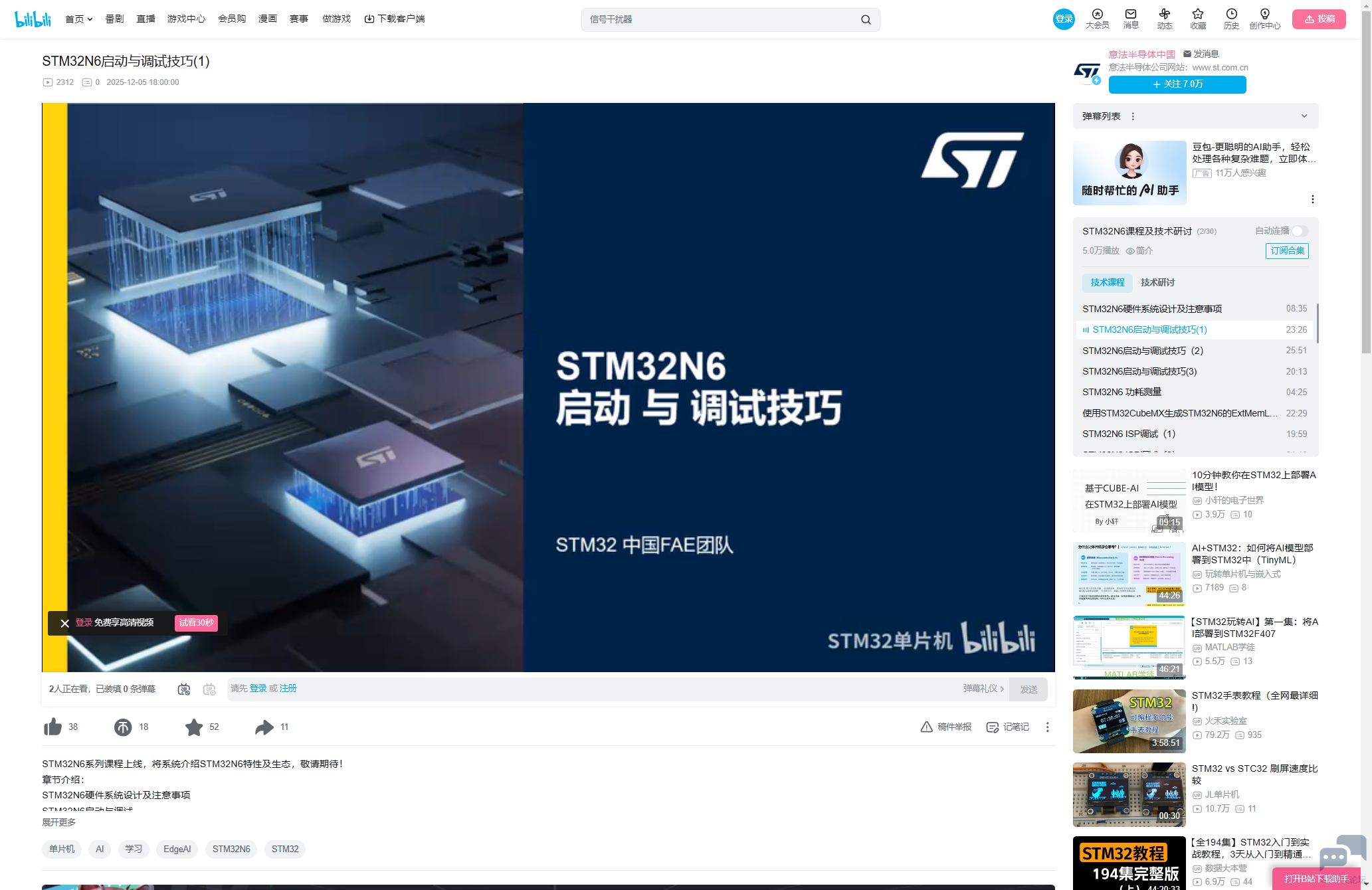Play STM32N6 功耗测量 from playlist
Viewport: 1372px width, 890px height.
[x=1122, y=392]
